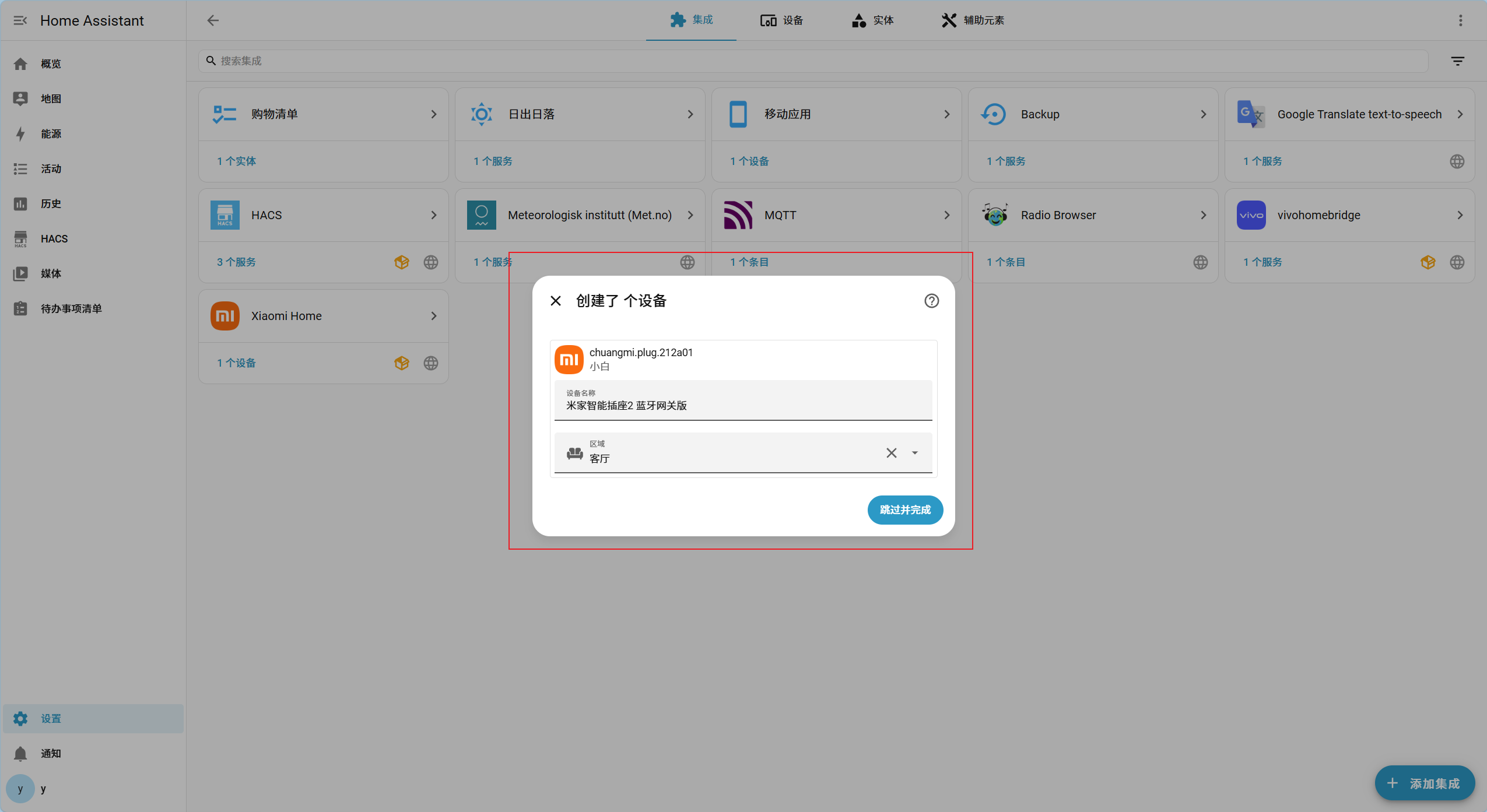This screenshot has width=1487, height=812.
Task: Expand the Radio Browser integration chevron
Action: 1203,215
